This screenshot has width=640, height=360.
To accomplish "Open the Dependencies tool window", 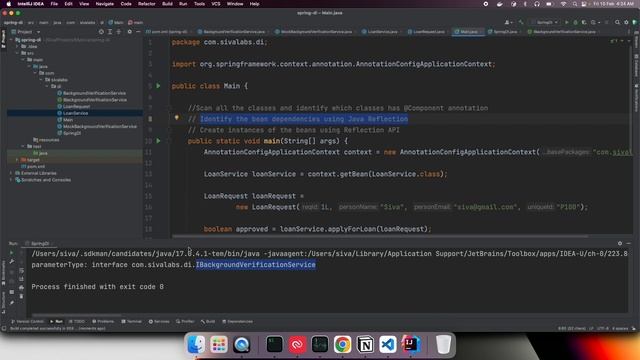I will [x=237, y=322].
